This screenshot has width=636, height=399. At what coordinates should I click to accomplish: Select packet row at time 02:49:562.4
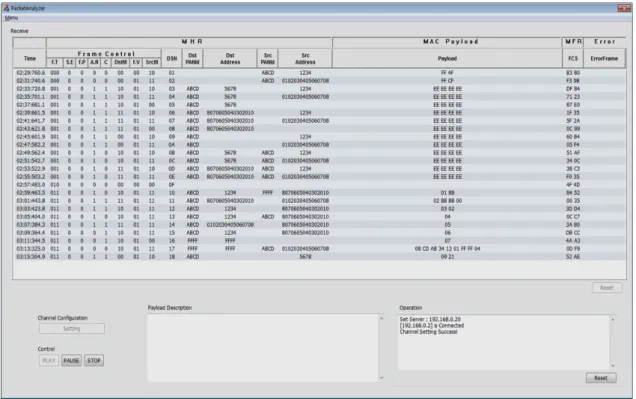click(319, 153)
